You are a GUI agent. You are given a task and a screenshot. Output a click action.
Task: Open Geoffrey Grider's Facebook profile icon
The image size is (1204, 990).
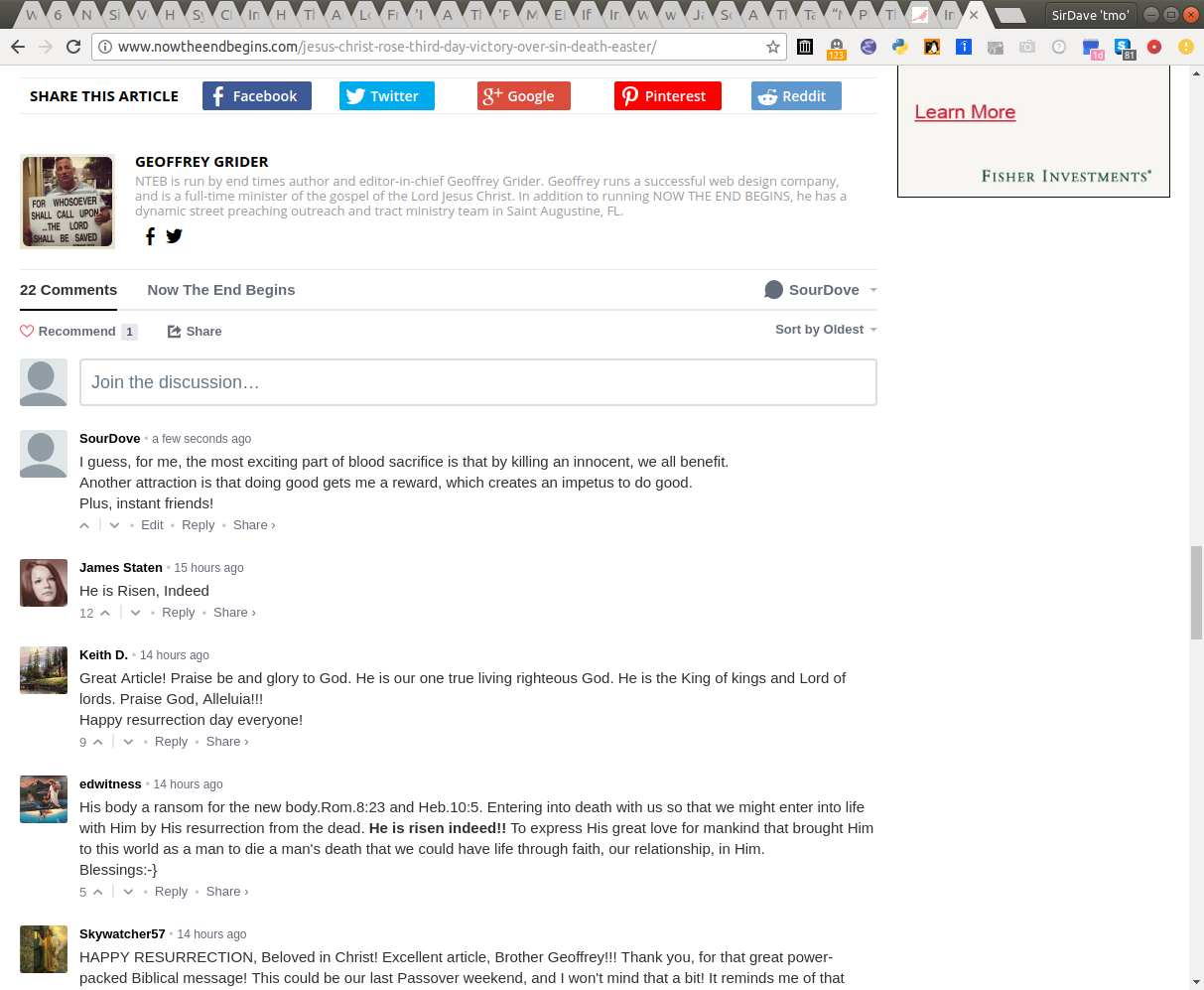click(150, 235)
